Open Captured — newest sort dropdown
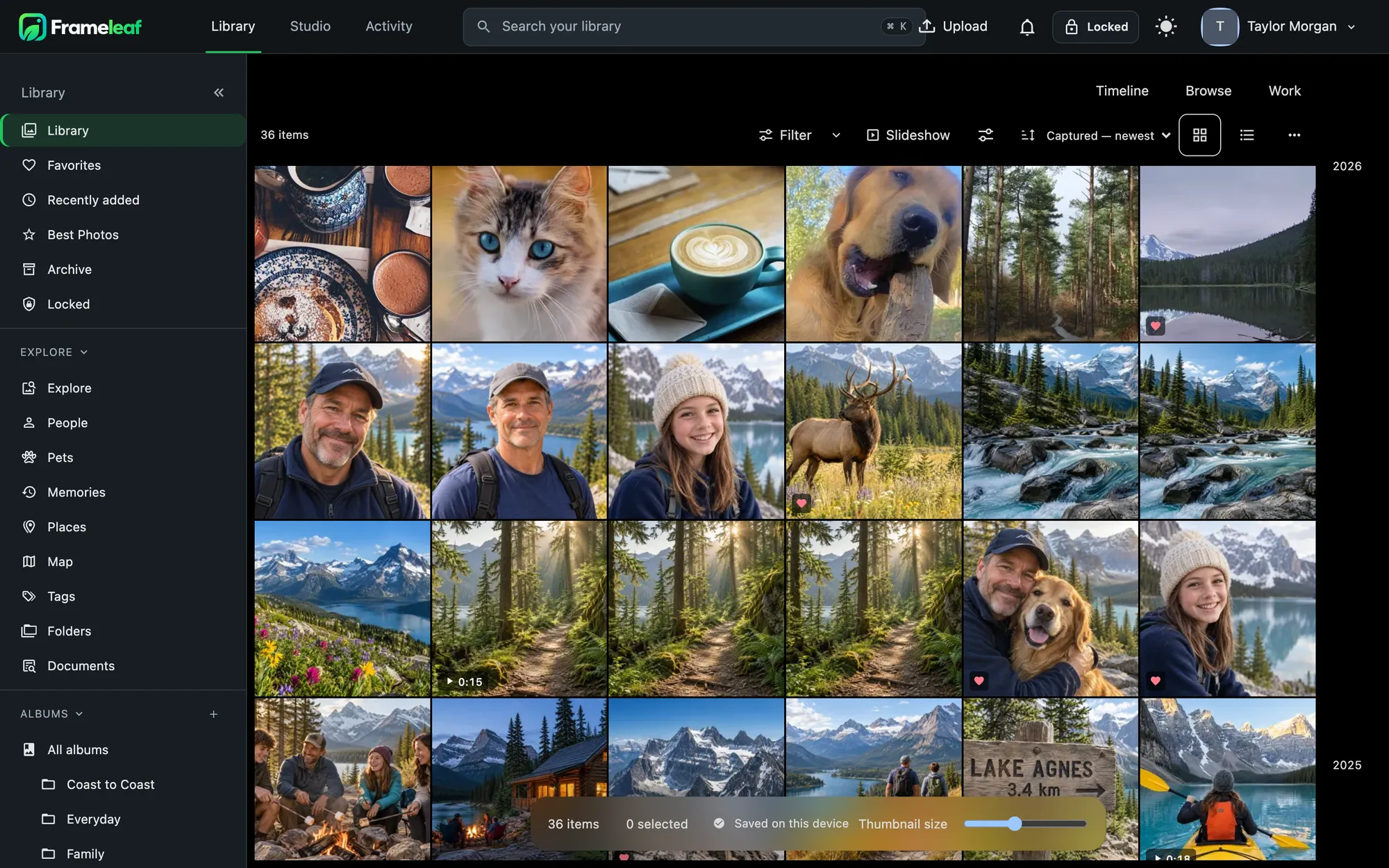Screen dimensions: 1389x868 (x=1097, y=135)
